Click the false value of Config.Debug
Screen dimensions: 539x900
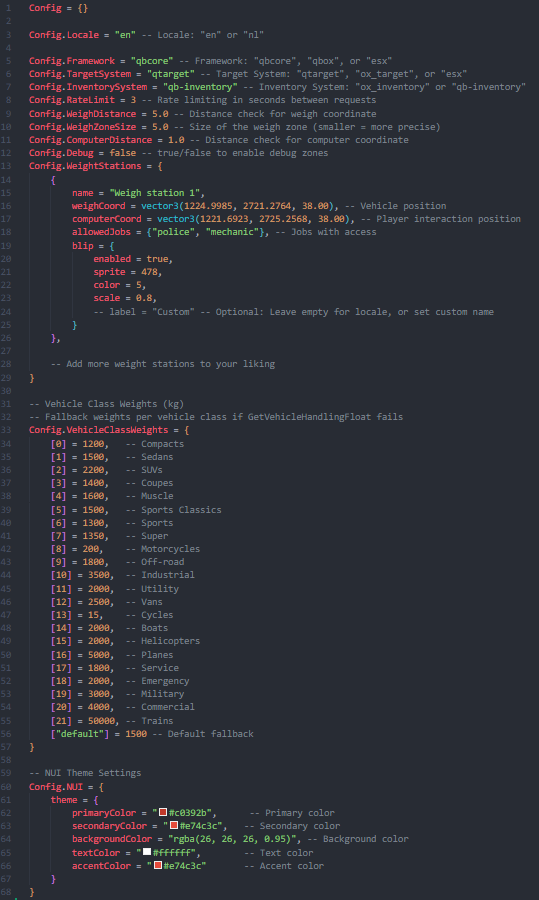coord(123,153)
